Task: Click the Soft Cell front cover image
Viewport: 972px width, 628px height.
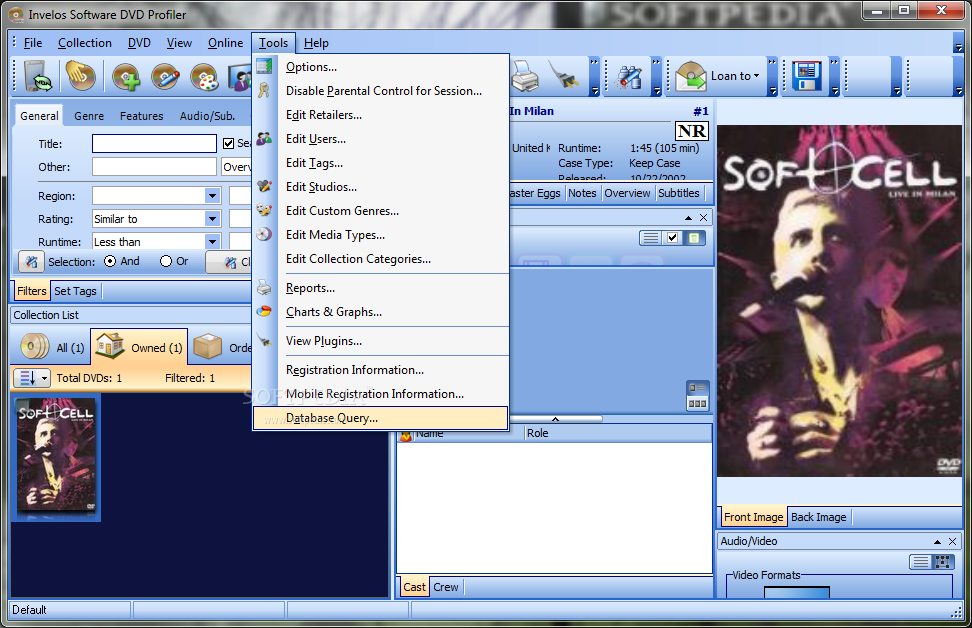Action: pyautogui.click(x=839, y=301)
